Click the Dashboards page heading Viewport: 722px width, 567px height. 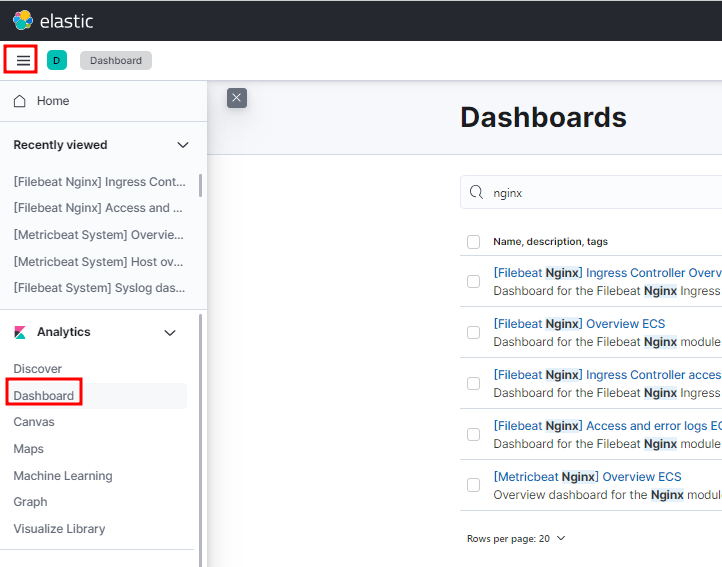click(x=543, y=117)
